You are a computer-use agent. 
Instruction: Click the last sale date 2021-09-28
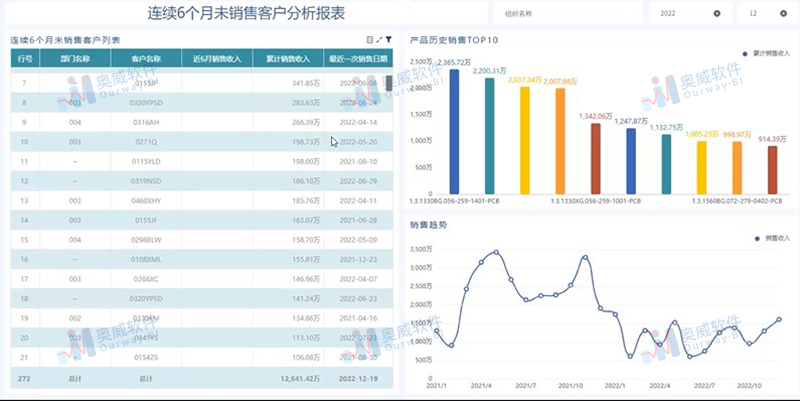[x=358, y=220]
